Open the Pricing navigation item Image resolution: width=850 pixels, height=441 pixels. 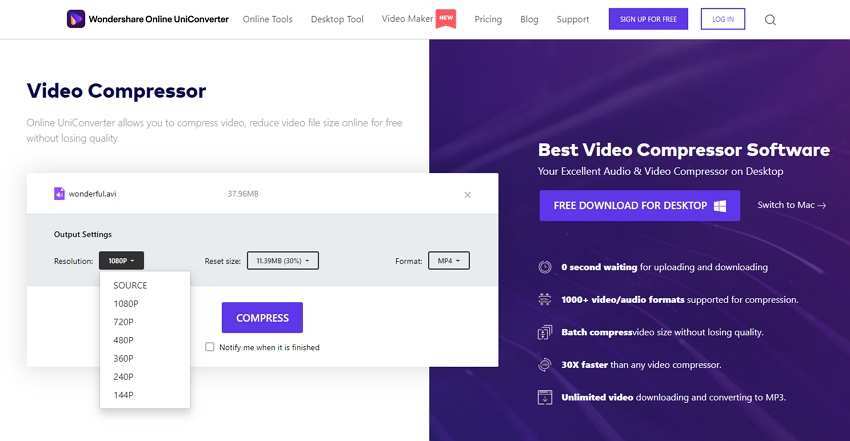tap(488, 19)
